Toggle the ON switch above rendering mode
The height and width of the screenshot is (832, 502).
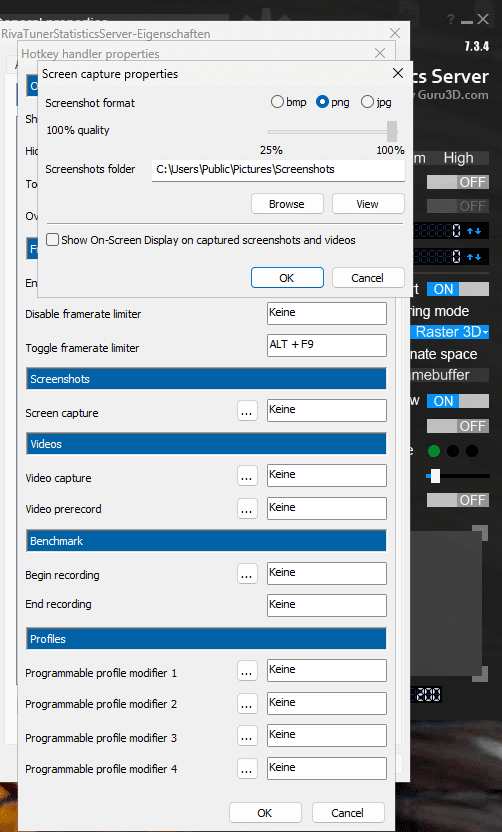(x=457, y=289)
